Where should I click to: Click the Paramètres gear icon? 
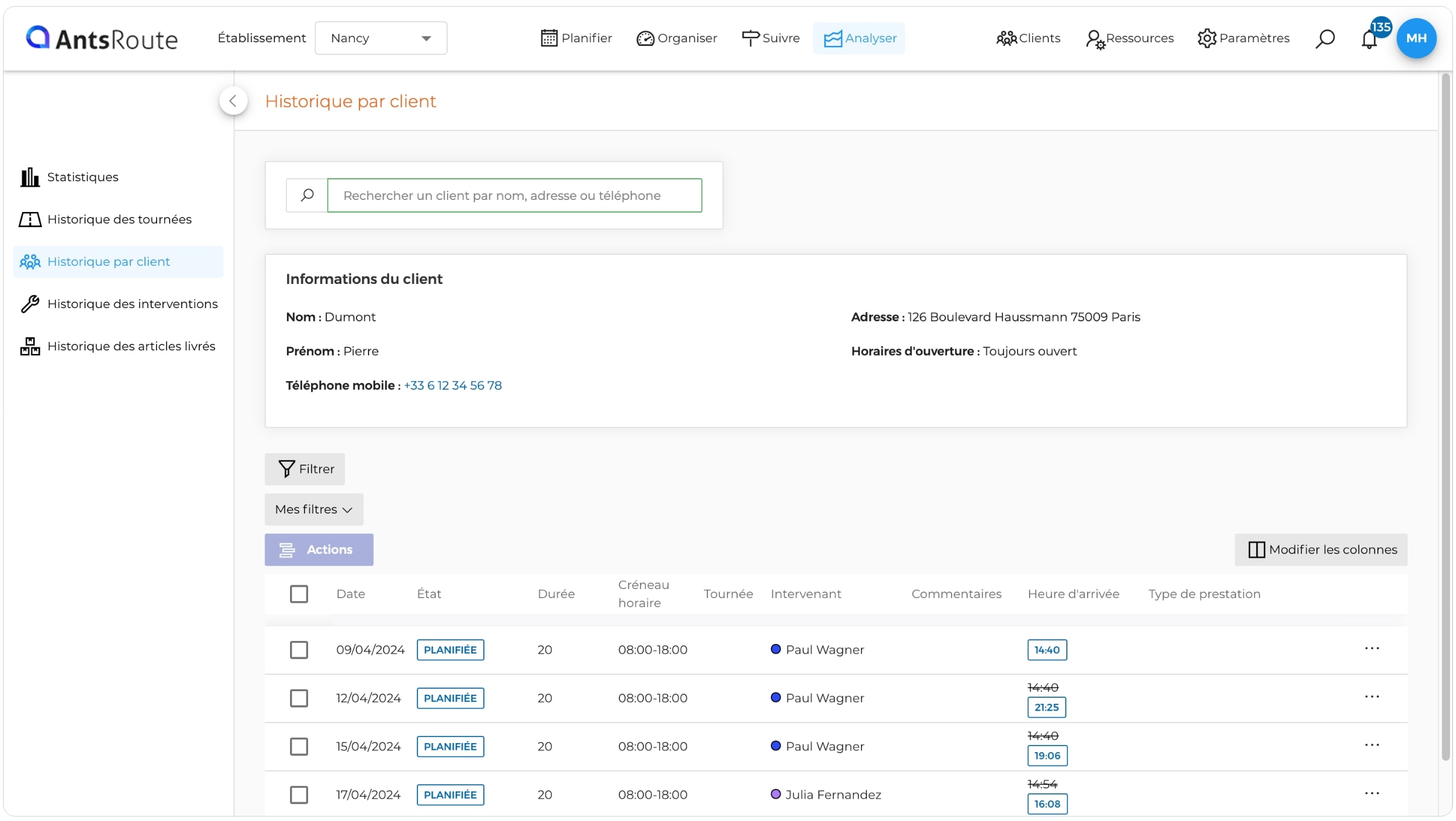pos(1206,38)
